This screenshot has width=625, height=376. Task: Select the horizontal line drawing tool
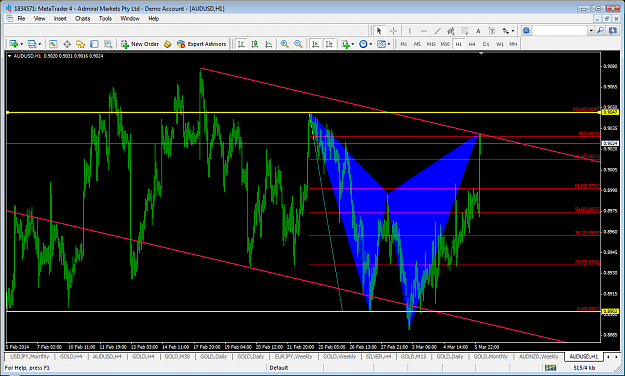tap(423, 31)
